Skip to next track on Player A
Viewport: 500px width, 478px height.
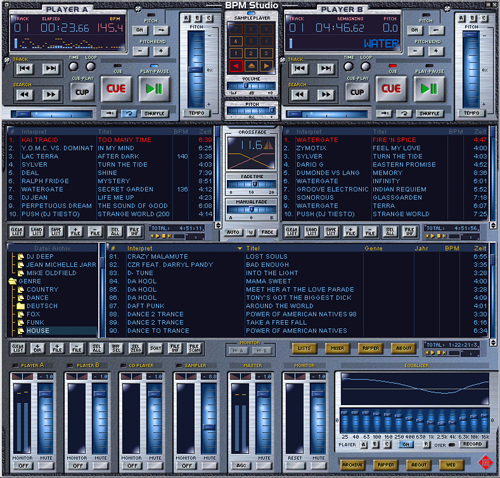point(51,69)
